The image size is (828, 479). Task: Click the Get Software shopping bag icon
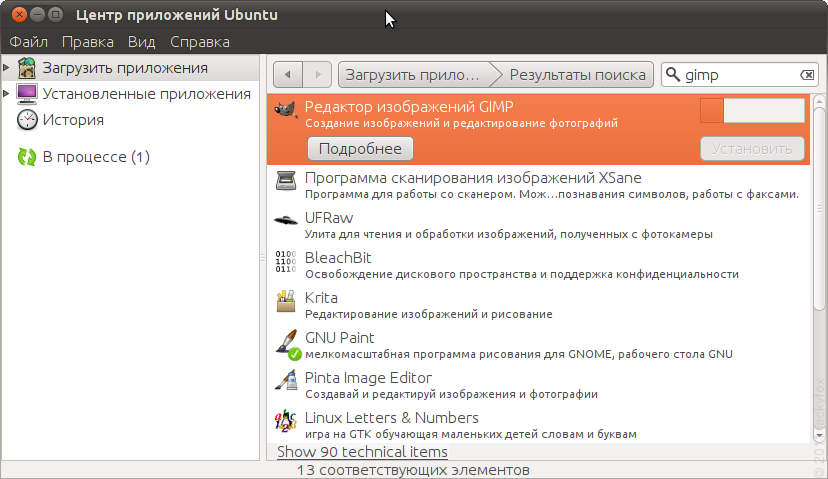[x=26, y=68]
